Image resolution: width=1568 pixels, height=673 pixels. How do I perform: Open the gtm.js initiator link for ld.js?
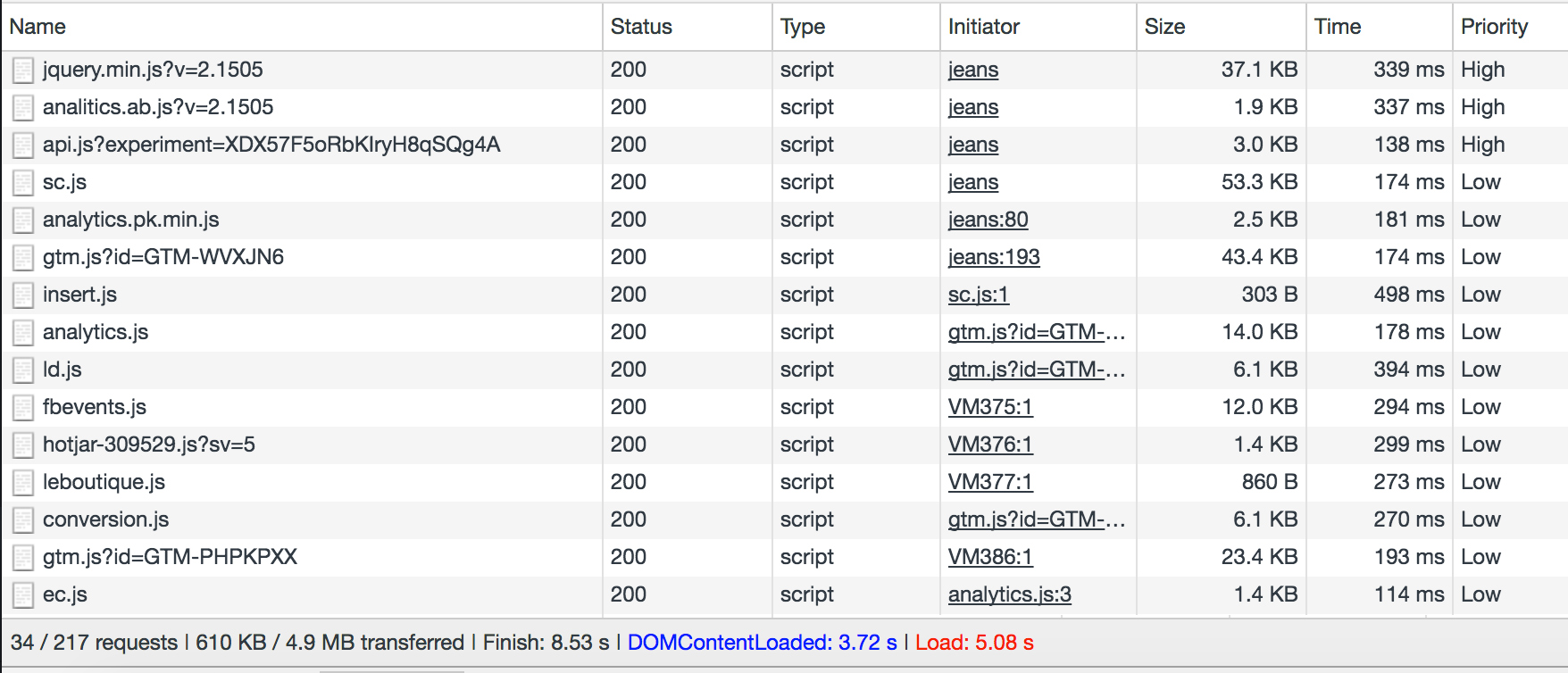[x=1037, y=370]
